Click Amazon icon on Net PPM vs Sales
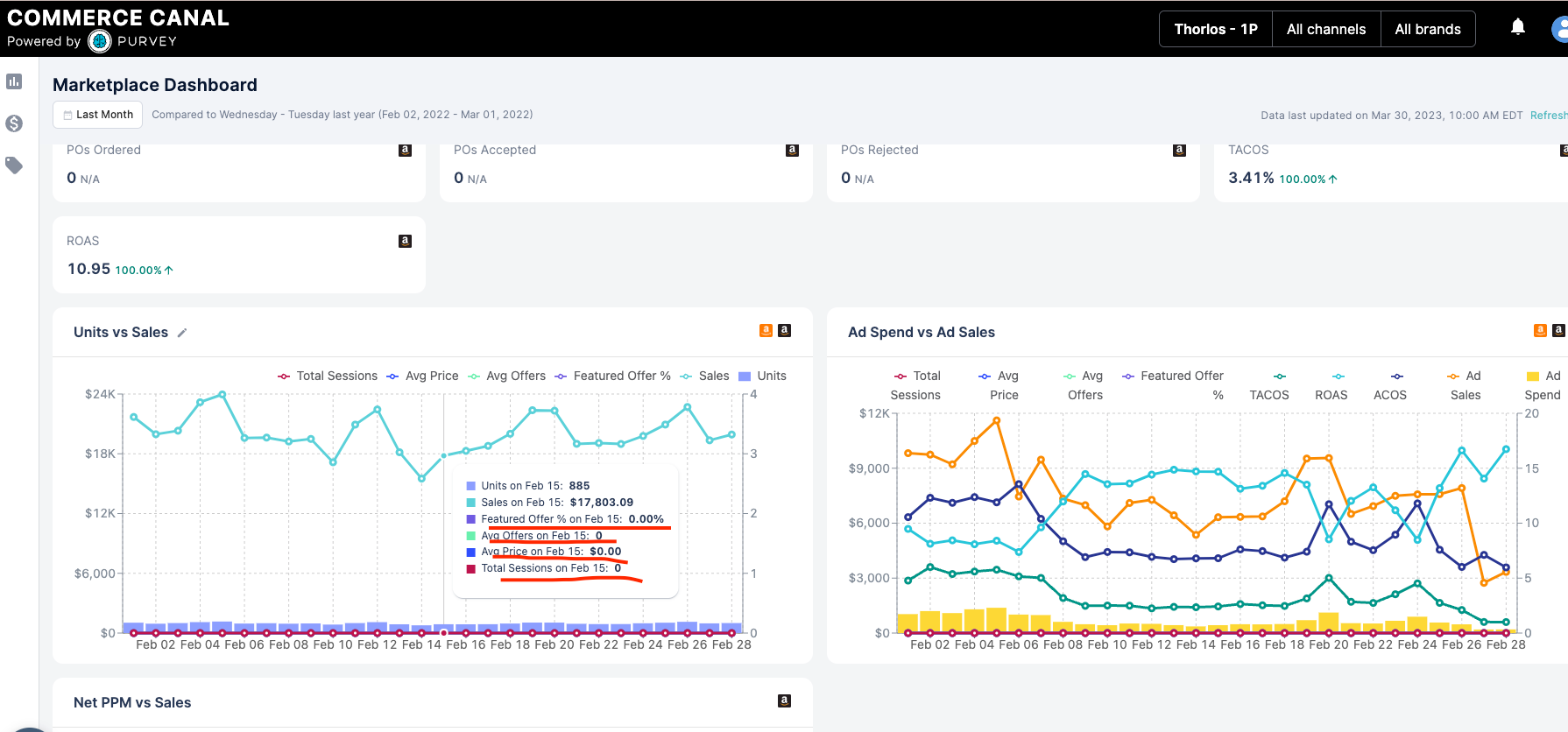 (x=784, y=700)
